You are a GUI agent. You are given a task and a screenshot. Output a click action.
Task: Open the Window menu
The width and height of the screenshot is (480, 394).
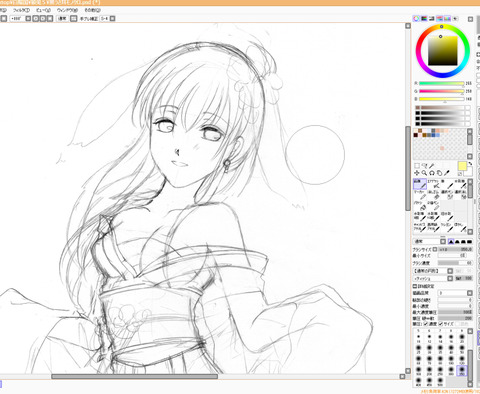pyautogui.click(x=67, y=10)
